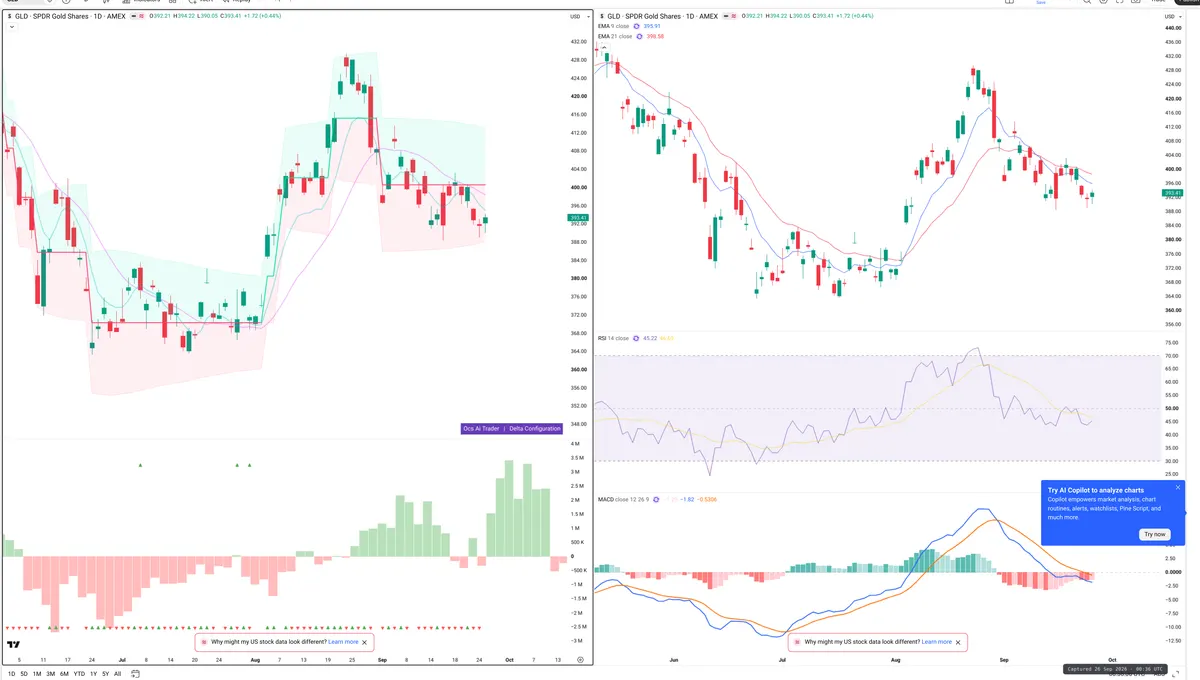Open the USD currency dropdown on left chart
This screenshot has height=680, width=1200.
pos(578,16)
